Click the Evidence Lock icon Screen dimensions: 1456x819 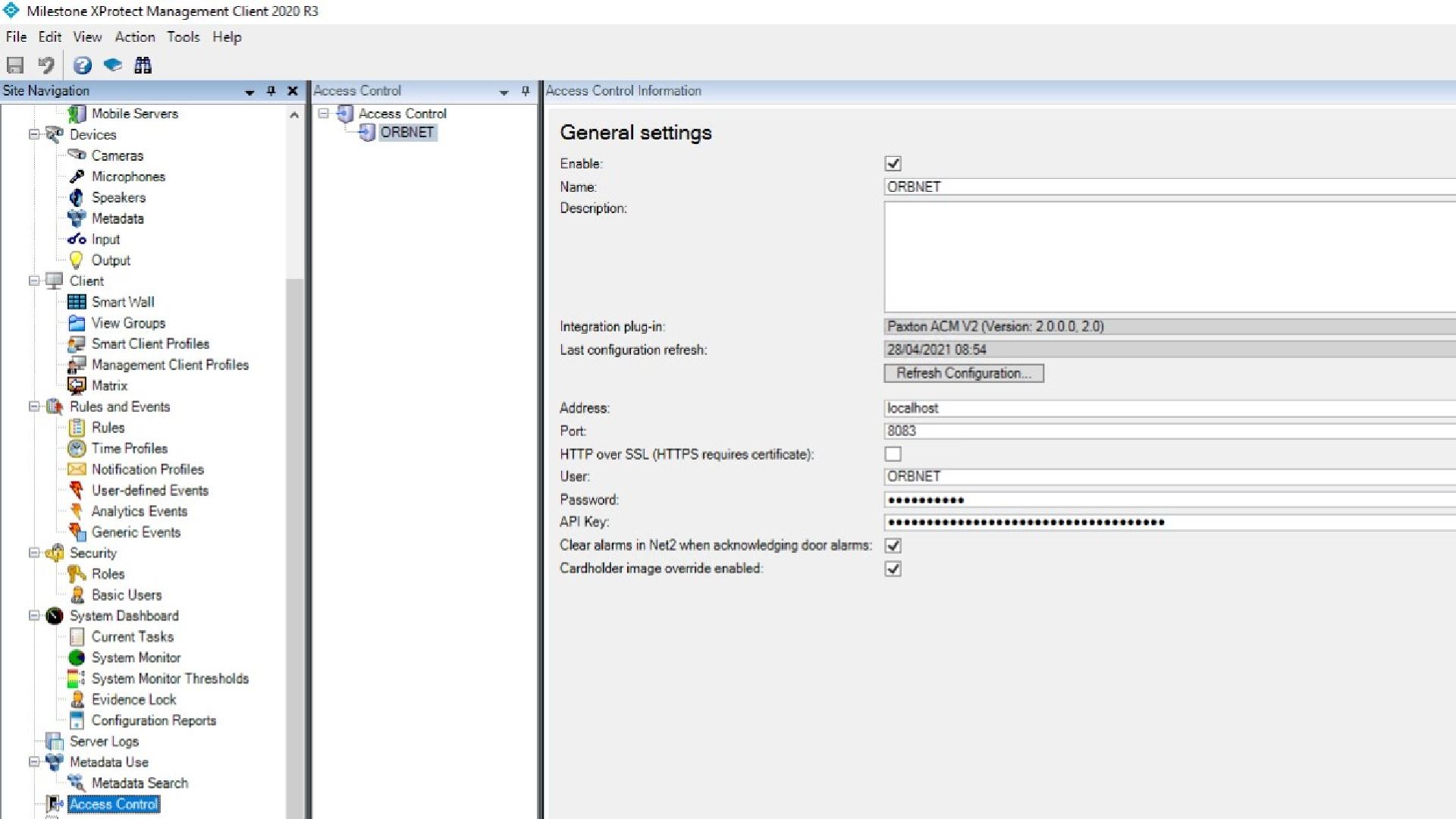coord(77,699)
